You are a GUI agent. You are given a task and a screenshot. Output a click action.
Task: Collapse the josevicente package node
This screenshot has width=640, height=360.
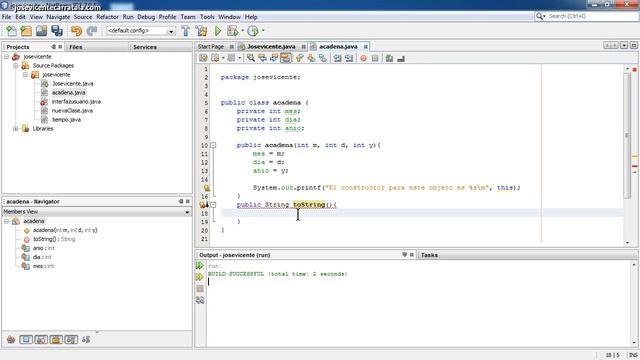(25, 75)
